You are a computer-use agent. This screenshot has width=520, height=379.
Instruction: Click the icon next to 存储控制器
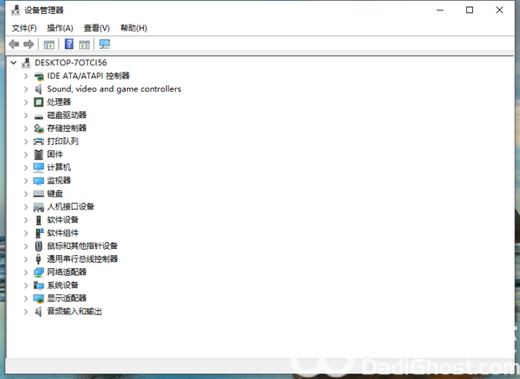(x=39, y=128)
